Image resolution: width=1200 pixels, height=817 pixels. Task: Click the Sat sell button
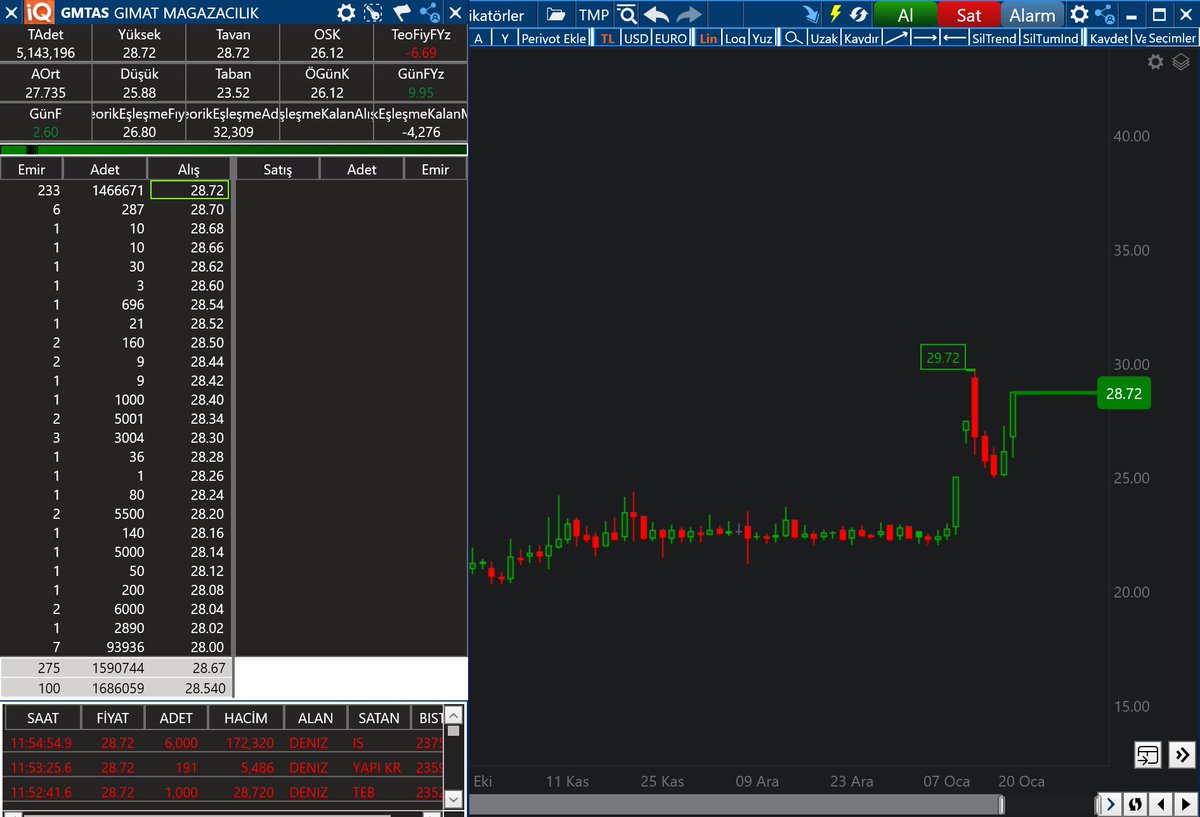tap(969, 15)
